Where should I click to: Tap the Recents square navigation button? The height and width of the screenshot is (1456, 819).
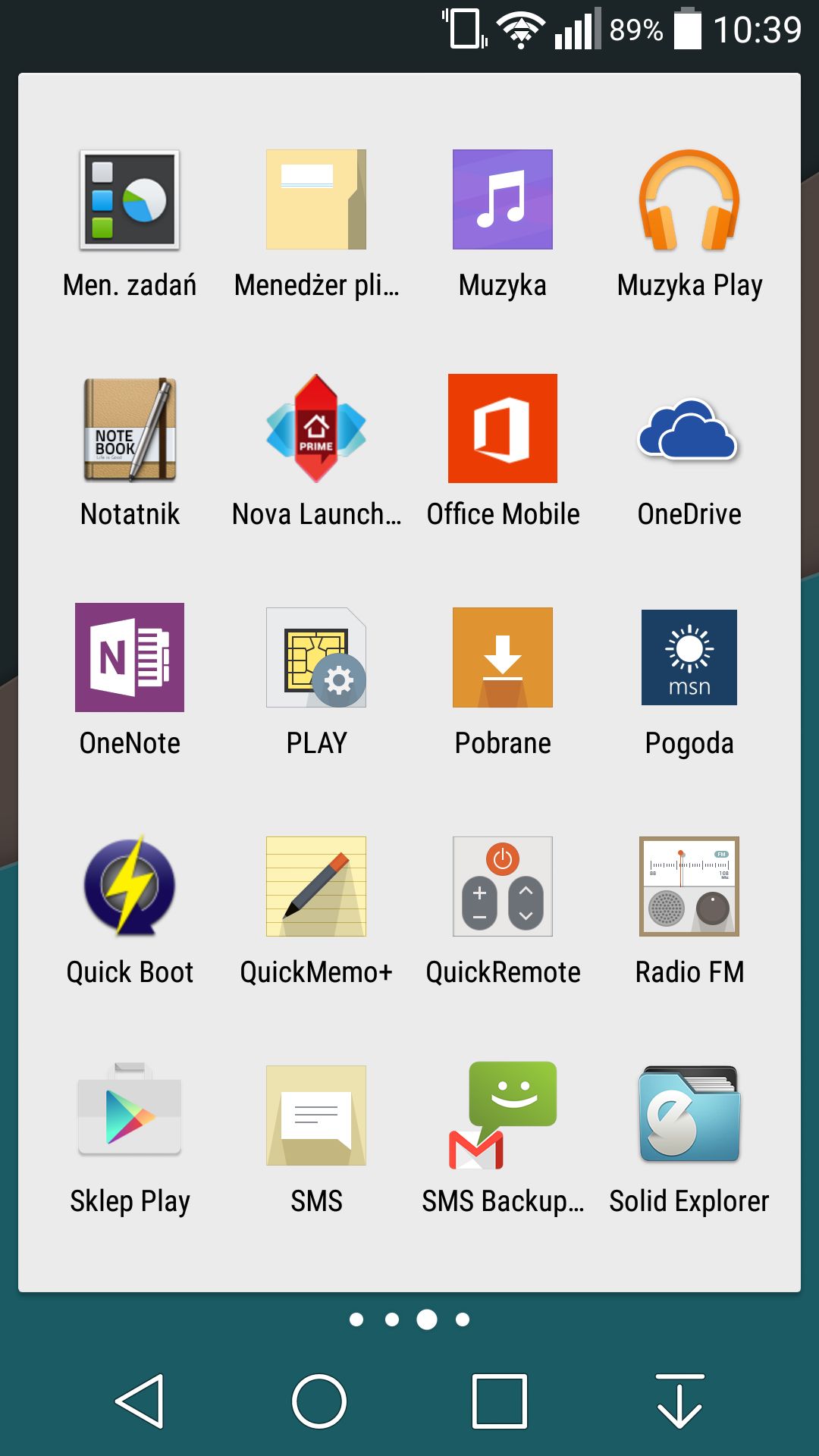tap(500, 1401)
